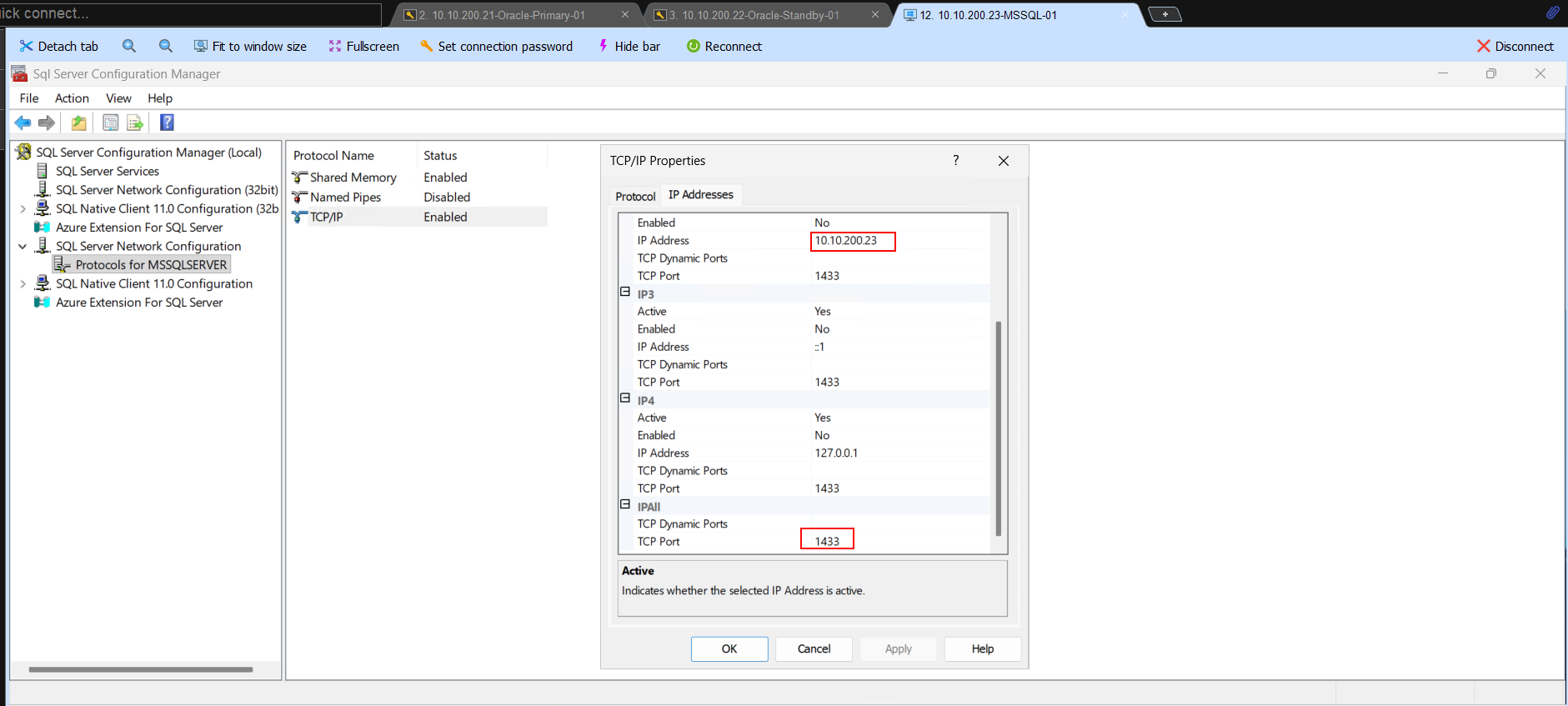
Task: Click the OK button
Action: pyautogui.click(x=729, y=649)
